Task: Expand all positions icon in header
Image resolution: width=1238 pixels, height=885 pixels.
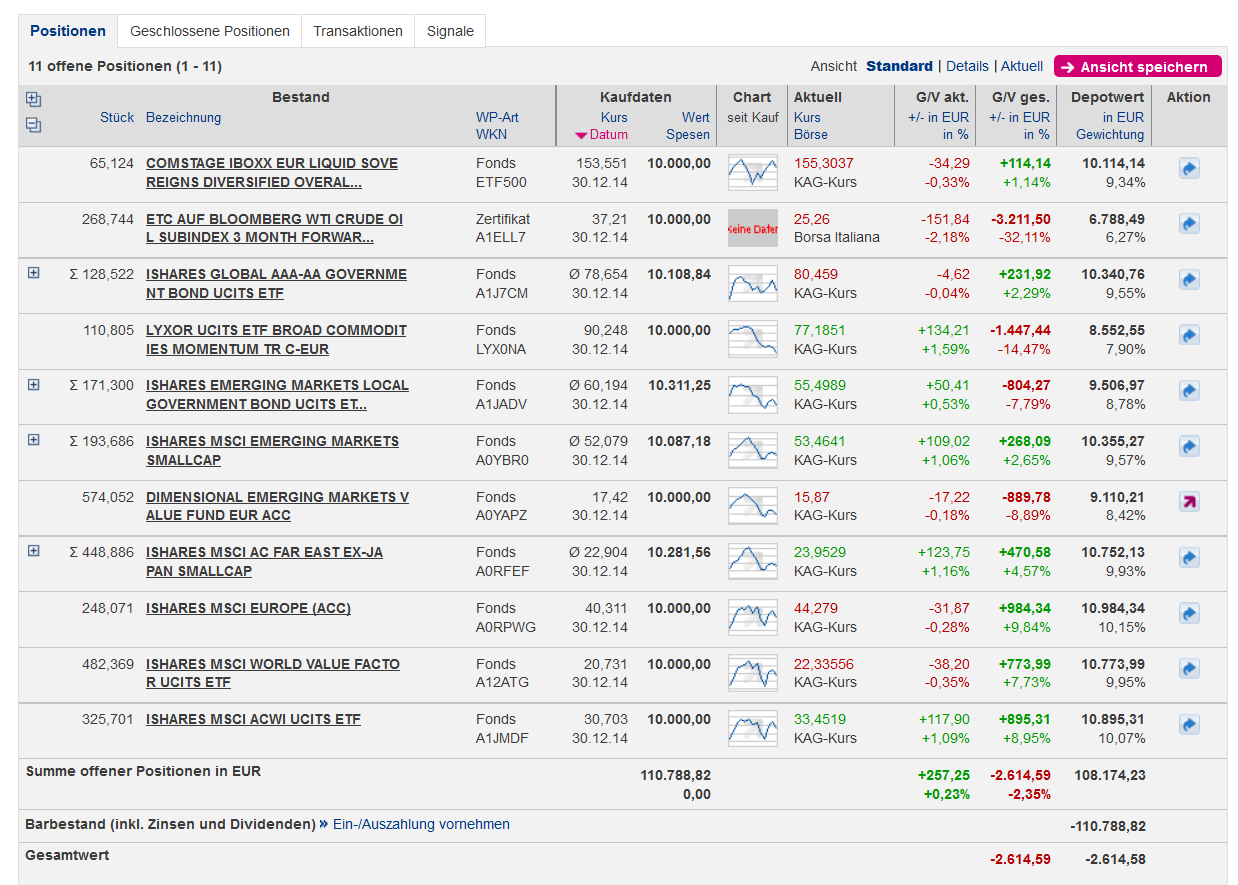Action: (x=34, y=99)
